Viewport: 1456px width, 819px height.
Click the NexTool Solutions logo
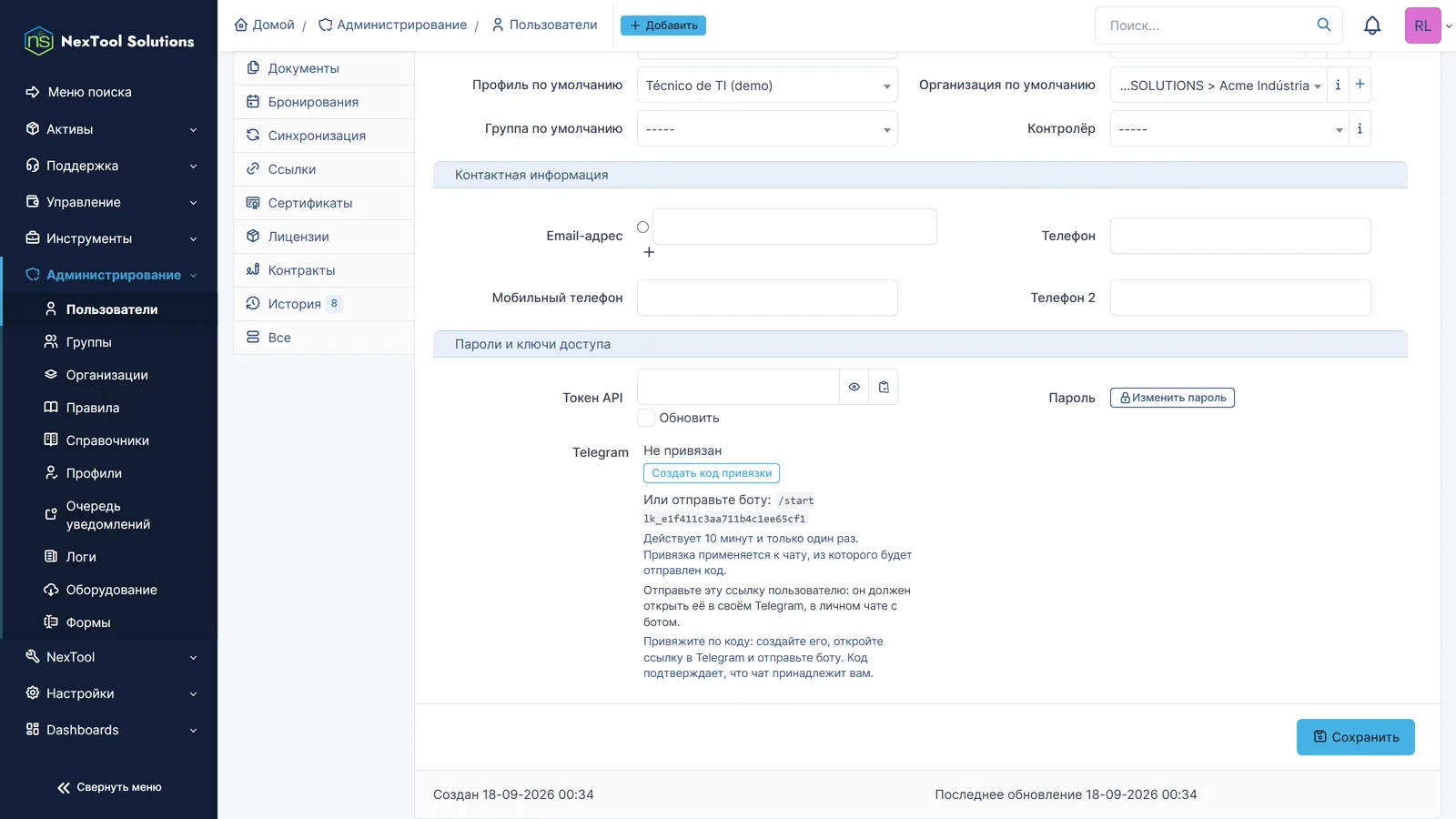tap(109, 41)
